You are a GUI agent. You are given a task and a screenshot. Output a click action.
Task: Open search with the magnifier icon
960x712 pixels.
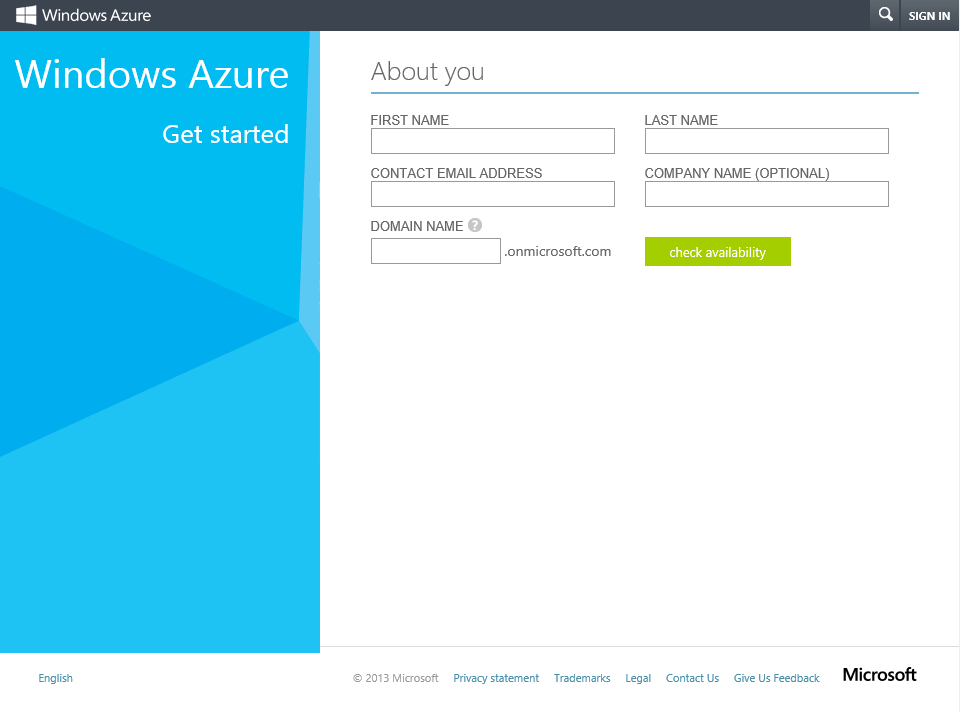(885, 15)
